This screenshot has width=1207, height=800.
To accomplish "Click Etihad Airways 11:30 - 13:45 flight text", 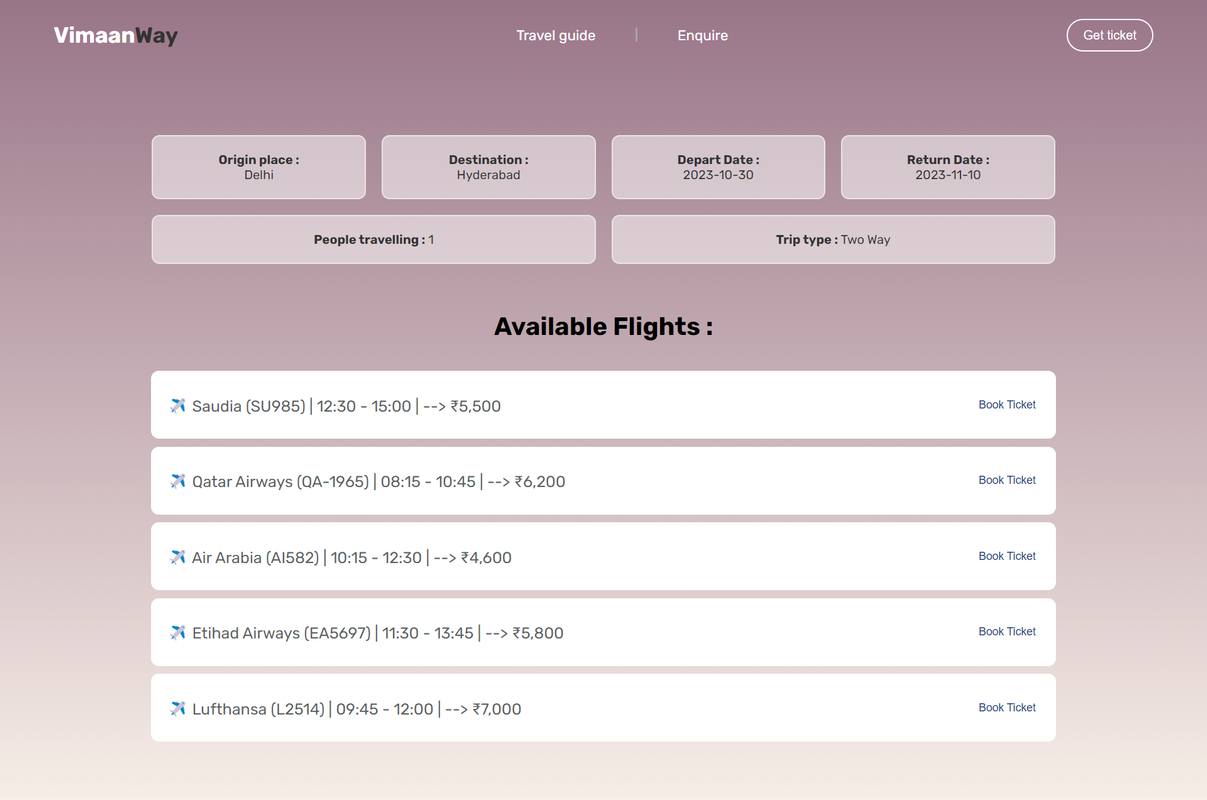I will 378,633.
